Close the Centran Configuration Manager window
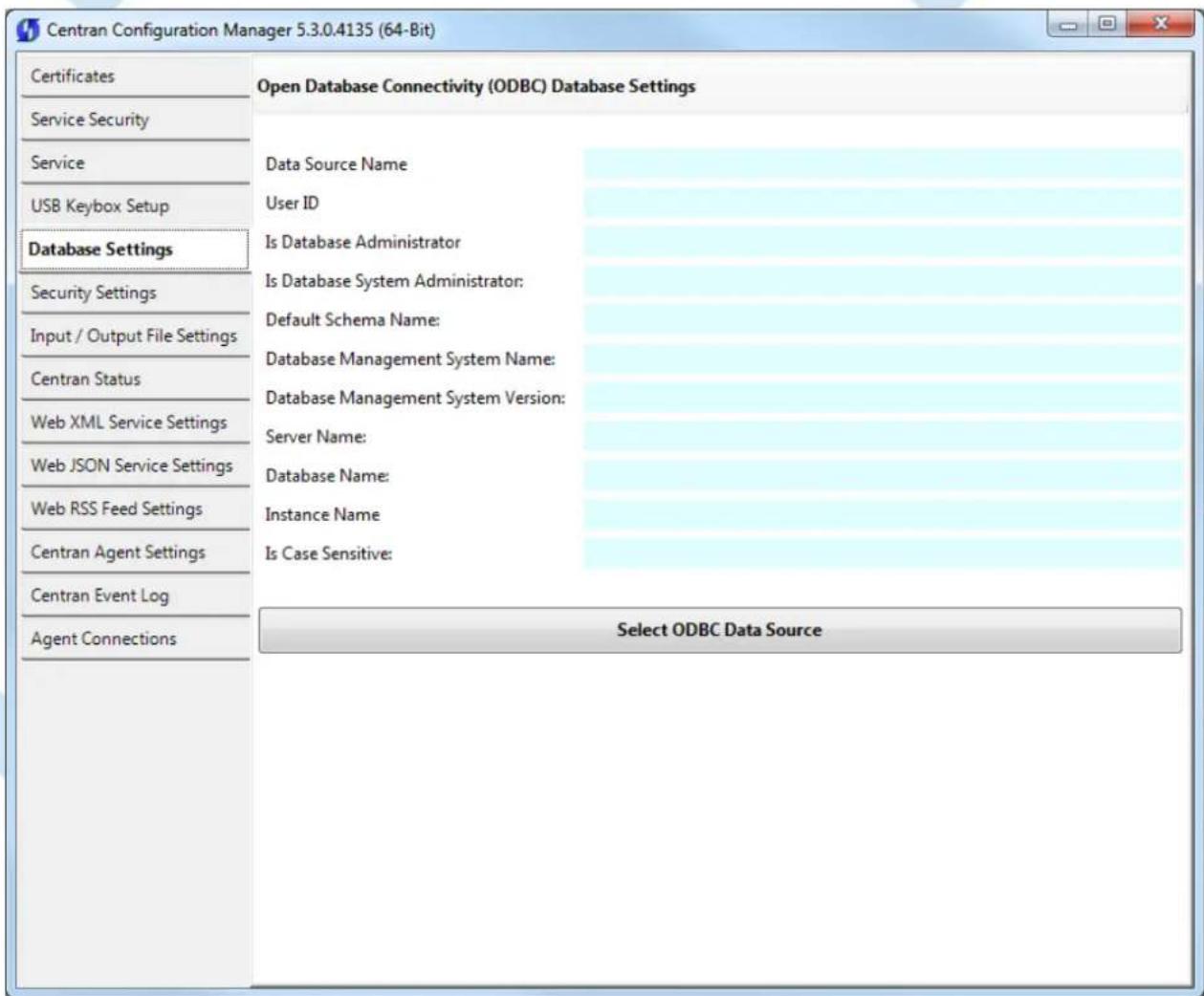Screen dimensions: 1204x996 [x=1159, y=22]
